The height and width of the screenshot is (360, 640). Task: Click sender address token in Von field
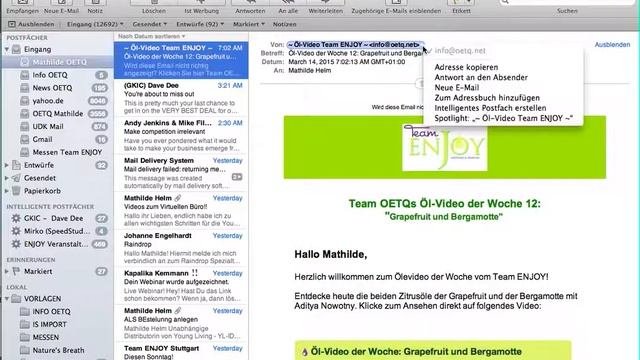pyautogui.click(x=355, y=44)
